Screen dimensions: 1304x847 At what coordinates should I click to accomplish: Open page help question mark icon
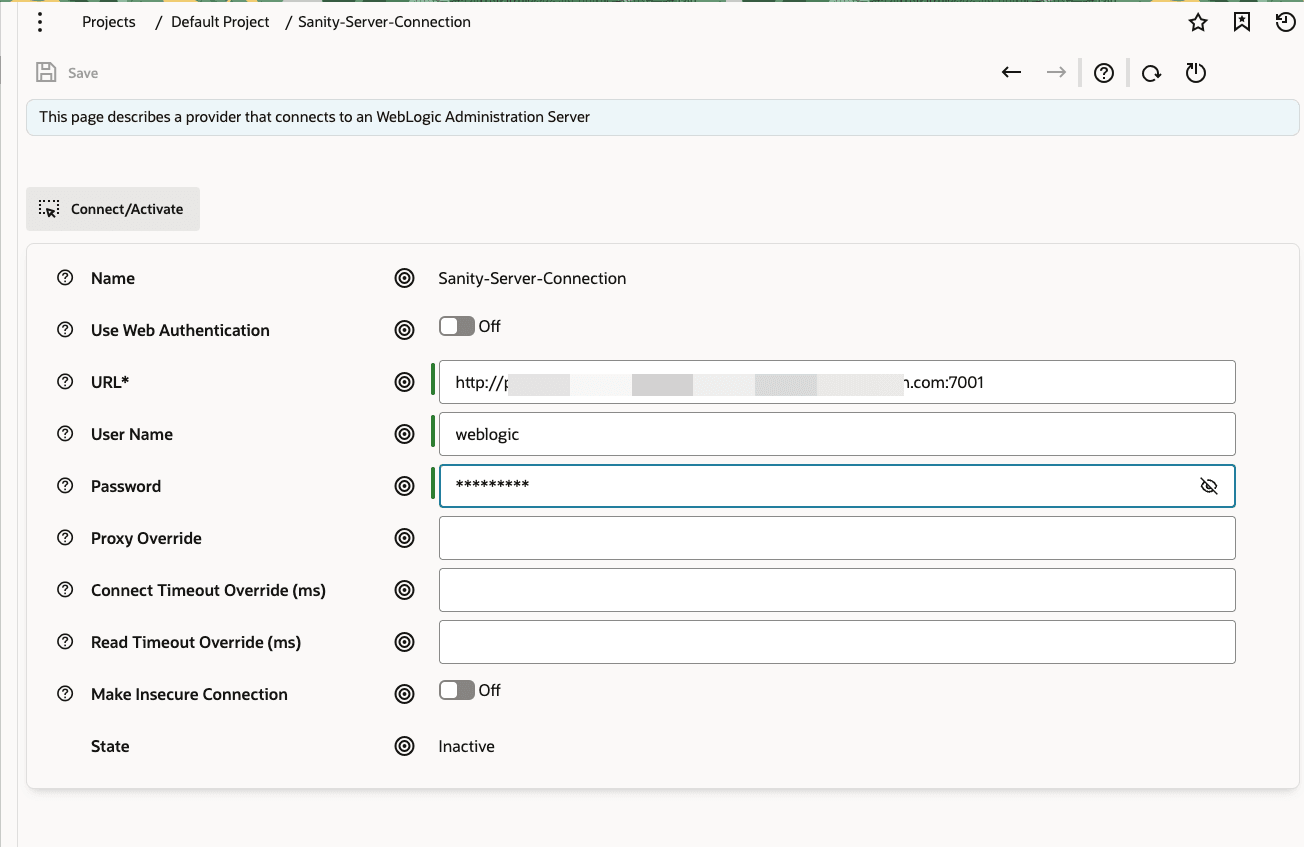[x=1104, y=73]
